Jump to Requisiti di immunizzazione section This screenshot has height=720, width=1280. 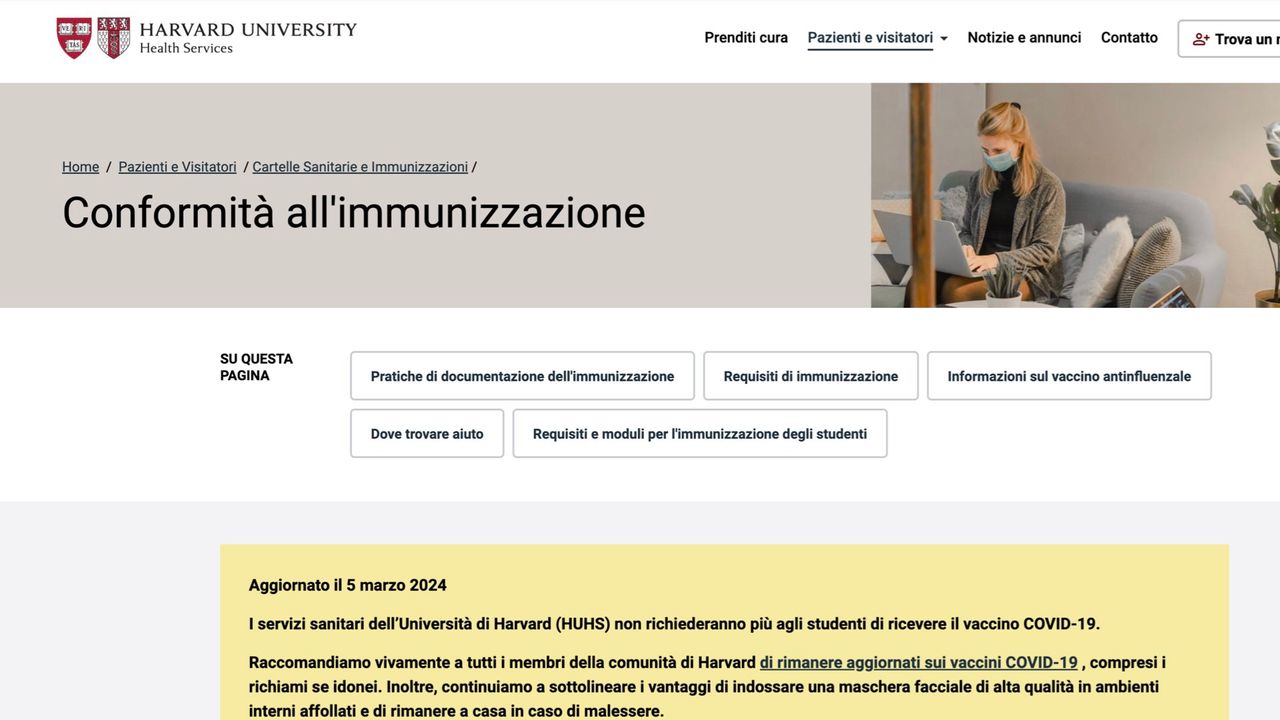pyautogui.click(x=810, y=376)
